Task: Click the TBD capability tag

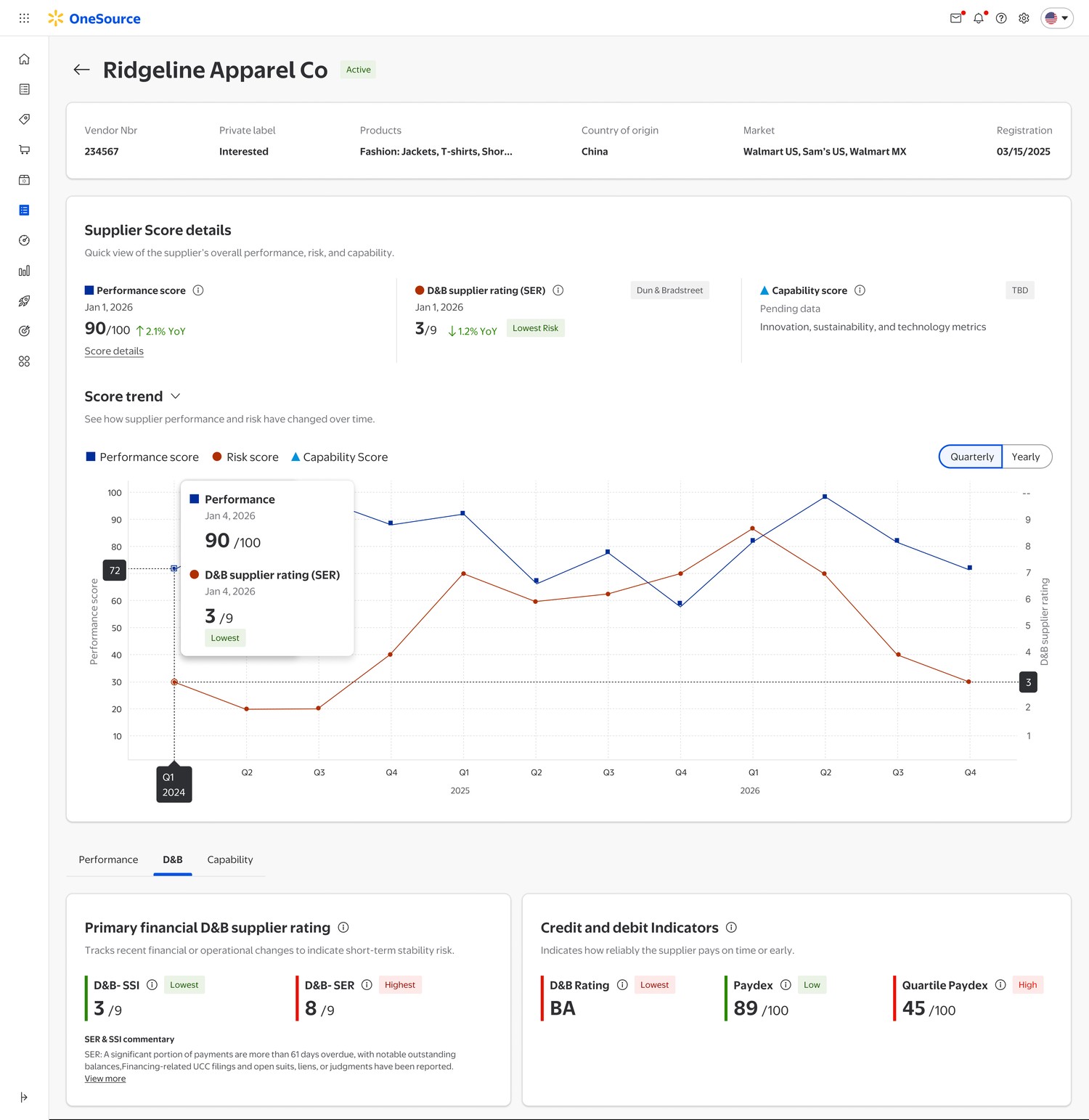Action: [1020, 290]
